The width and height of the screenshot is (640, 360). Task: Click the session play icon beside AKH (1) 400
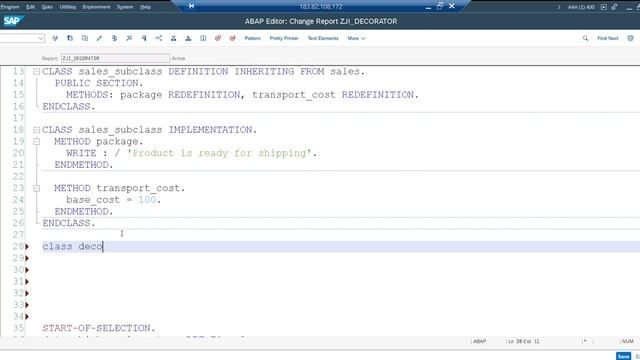pos(604,7)
